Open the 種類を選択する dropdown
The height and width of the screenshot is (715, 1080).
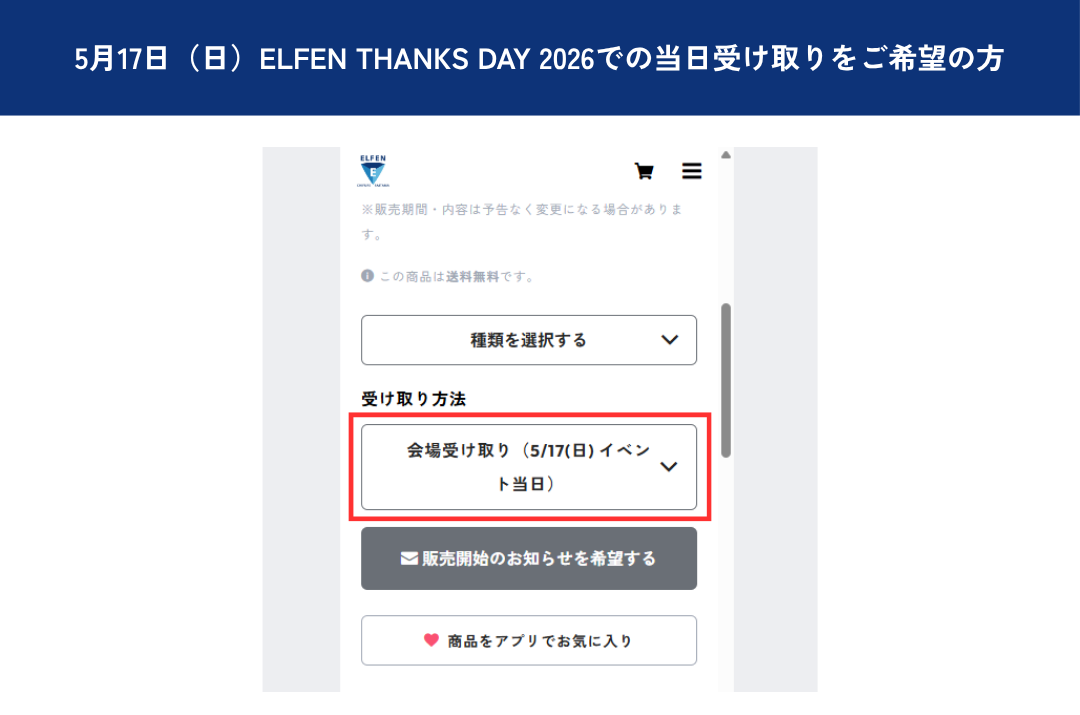(528, 340)
